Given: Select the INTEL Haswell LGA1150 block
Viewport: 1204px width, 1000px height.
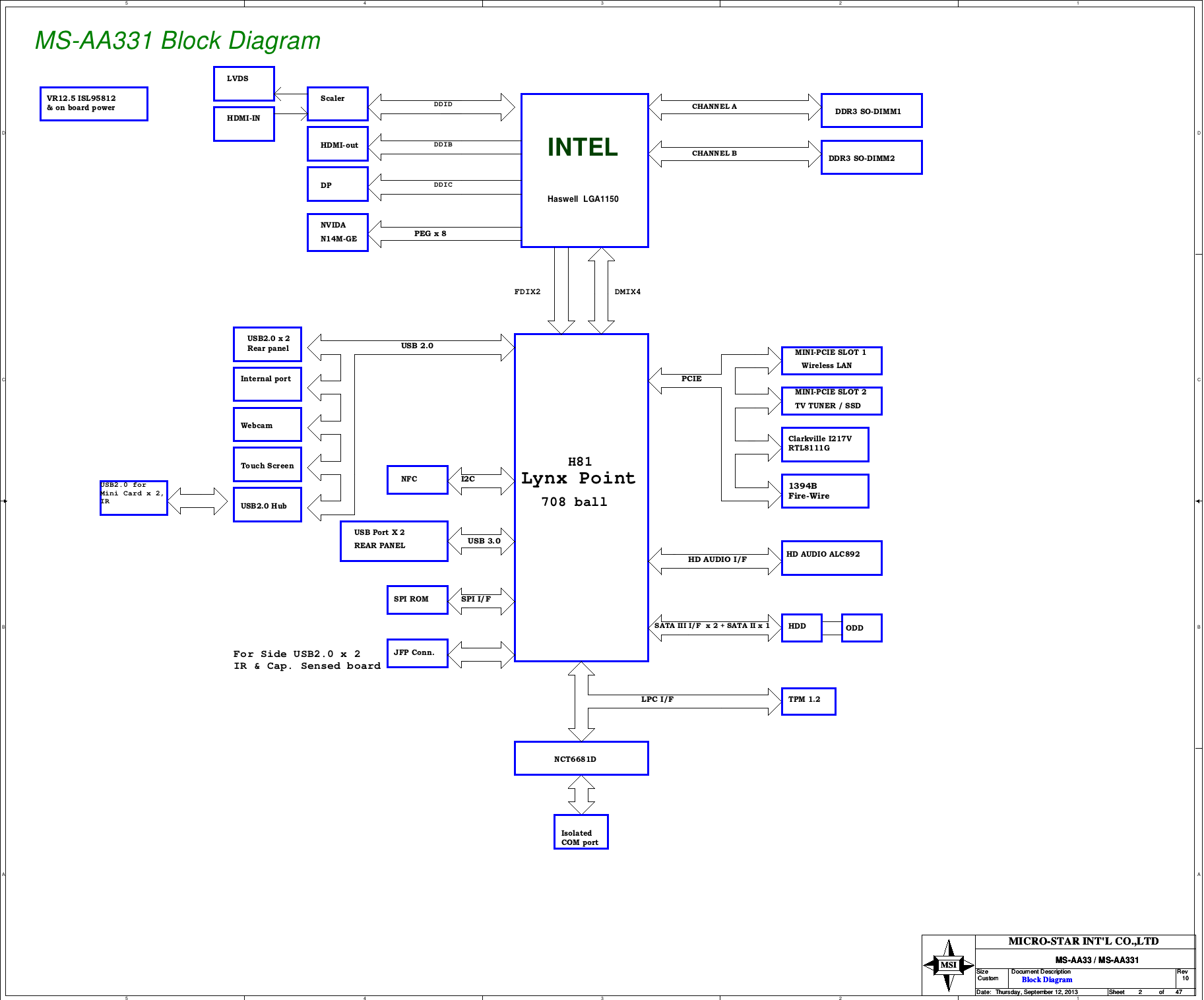Looking at the screenshot, I should click(x=585, y=170).
